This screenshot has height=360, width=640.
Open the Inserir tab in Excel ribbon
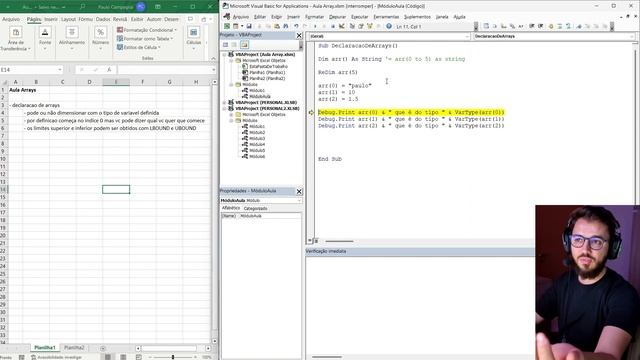(x=51, y=19)
